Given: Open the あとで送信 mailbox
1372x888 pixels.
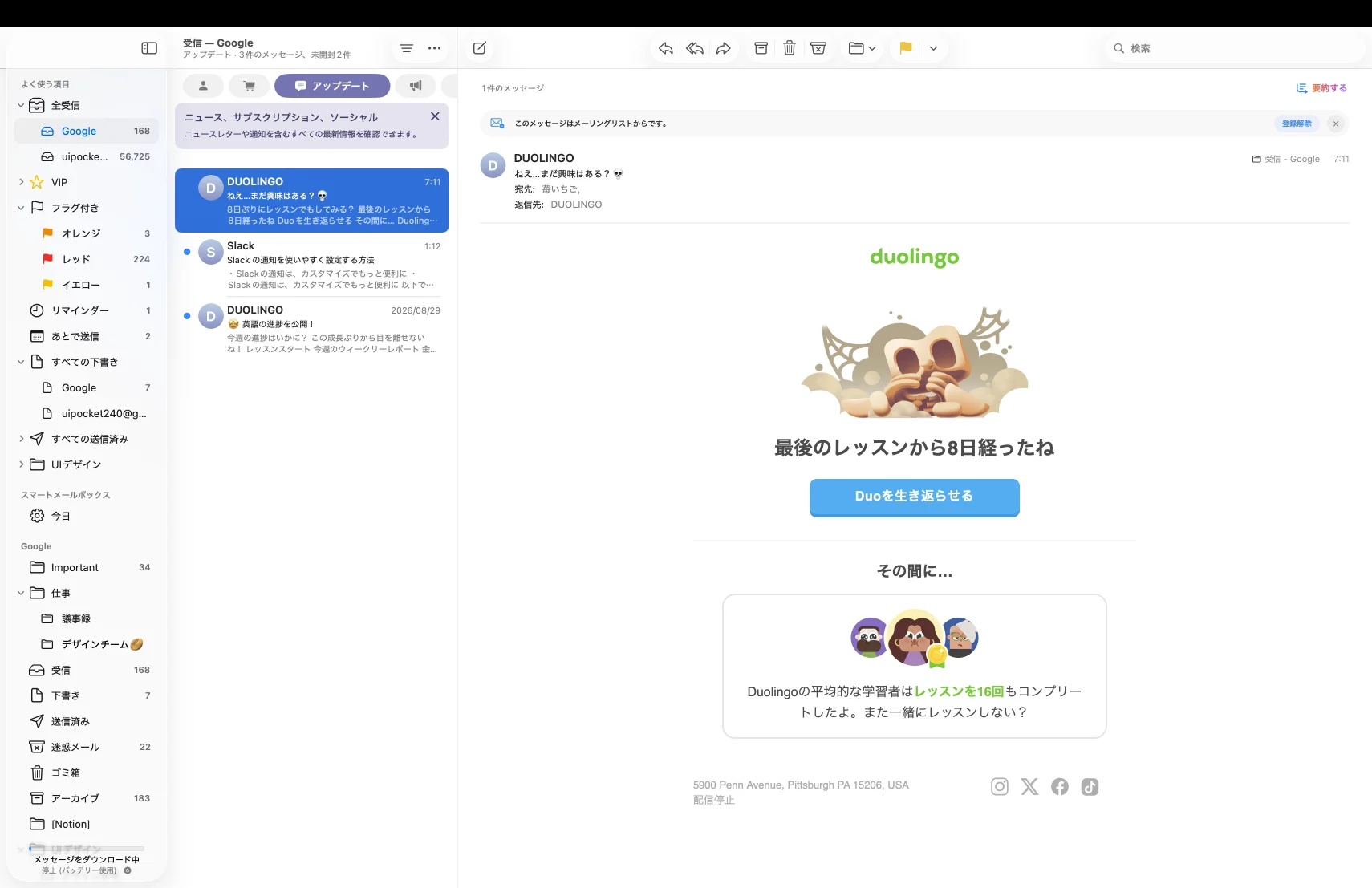Looking at the screenshot, I should (x=87, y=336).
